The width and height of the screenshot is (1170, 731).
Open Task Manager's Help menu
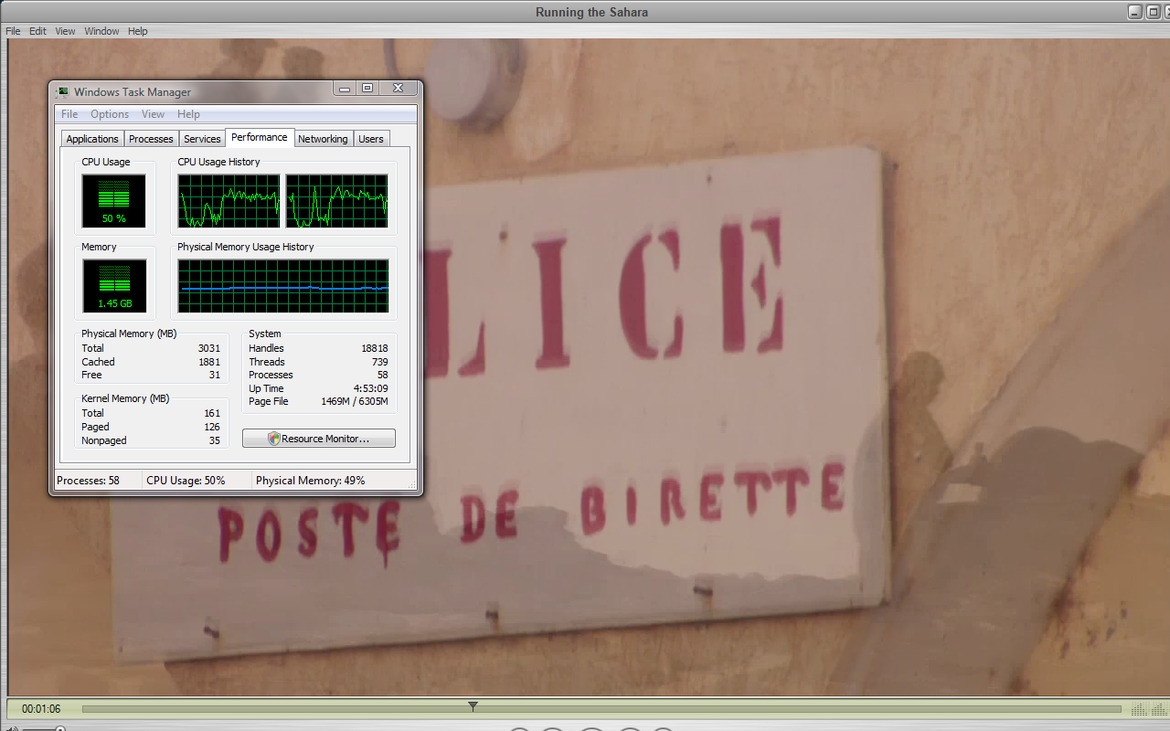[x=188, y=114]
